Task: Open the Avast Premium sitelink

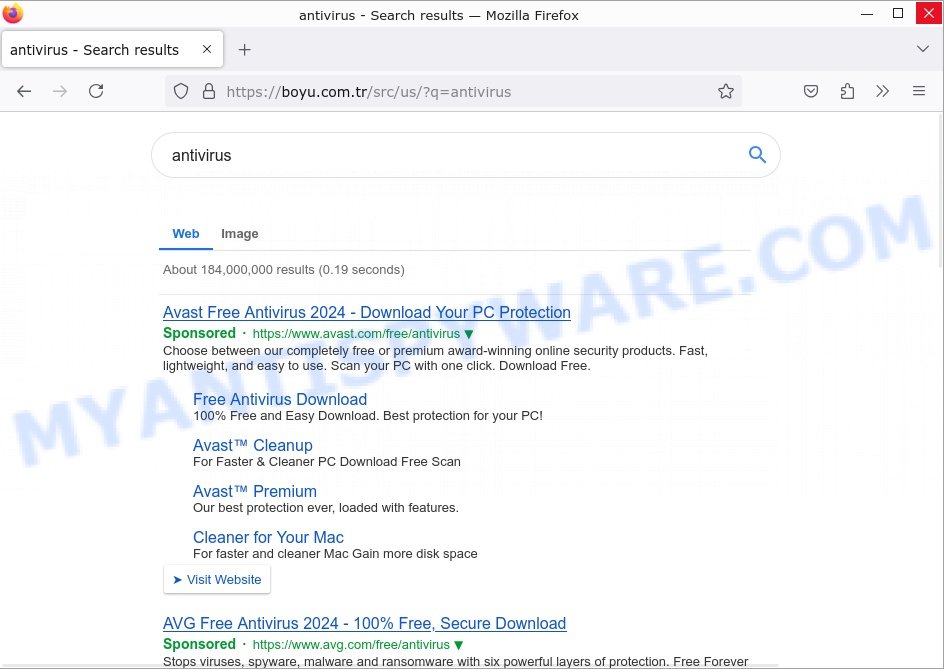Action: tap(255, 491)
